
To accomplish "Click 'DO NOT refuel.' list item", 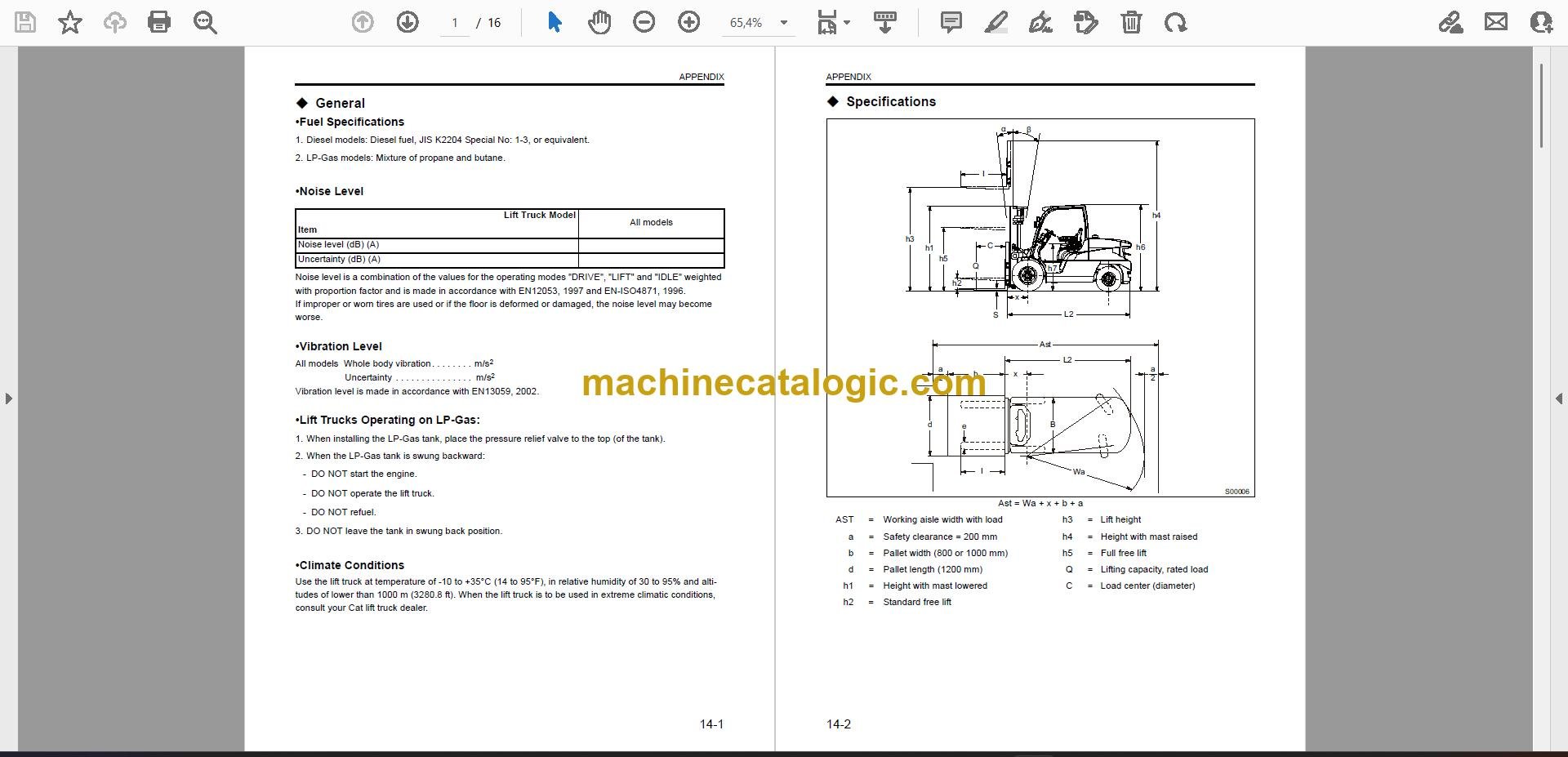I will click(343, 512).
